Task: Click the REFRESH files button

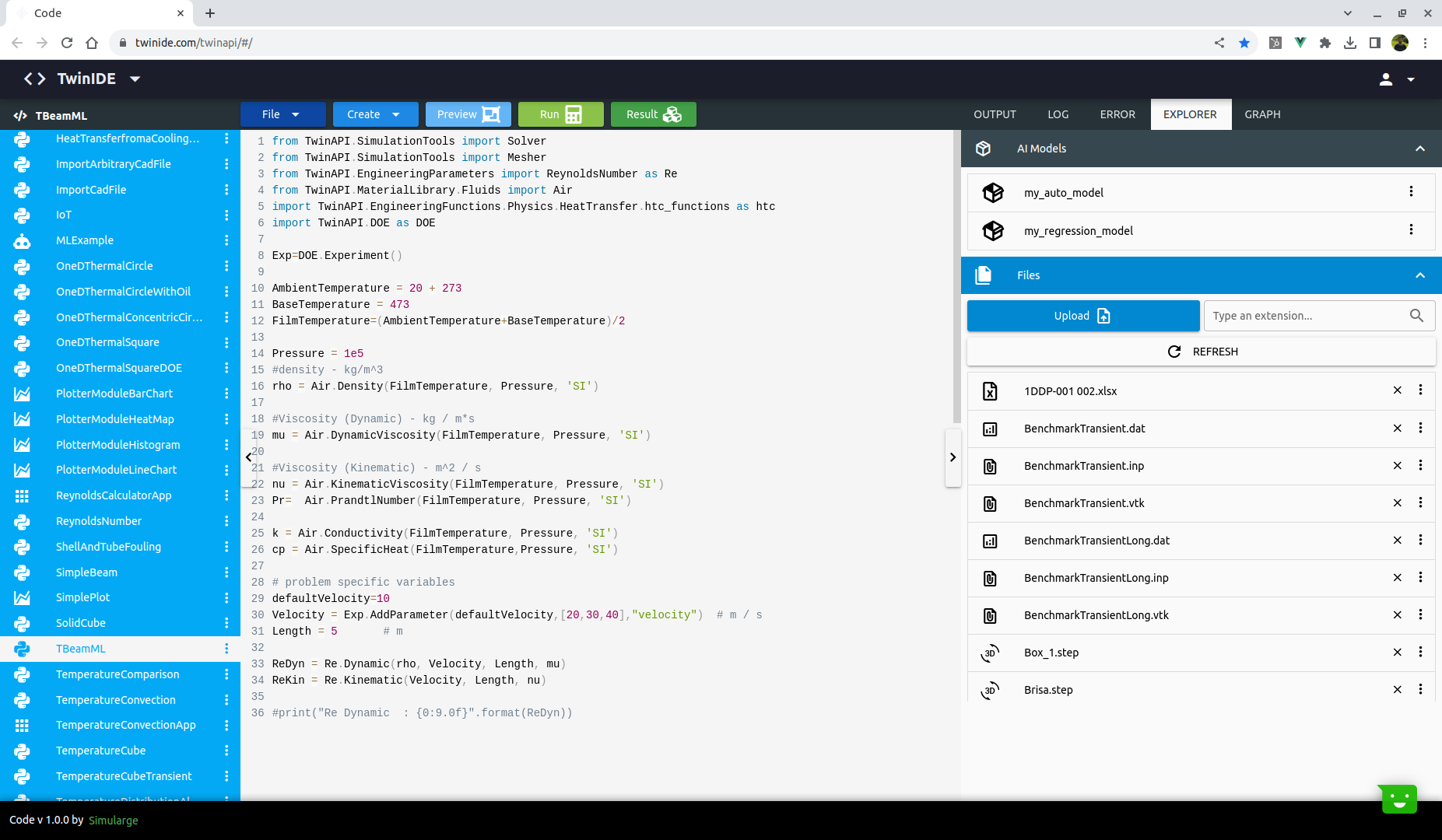Action: [1201, 352]
